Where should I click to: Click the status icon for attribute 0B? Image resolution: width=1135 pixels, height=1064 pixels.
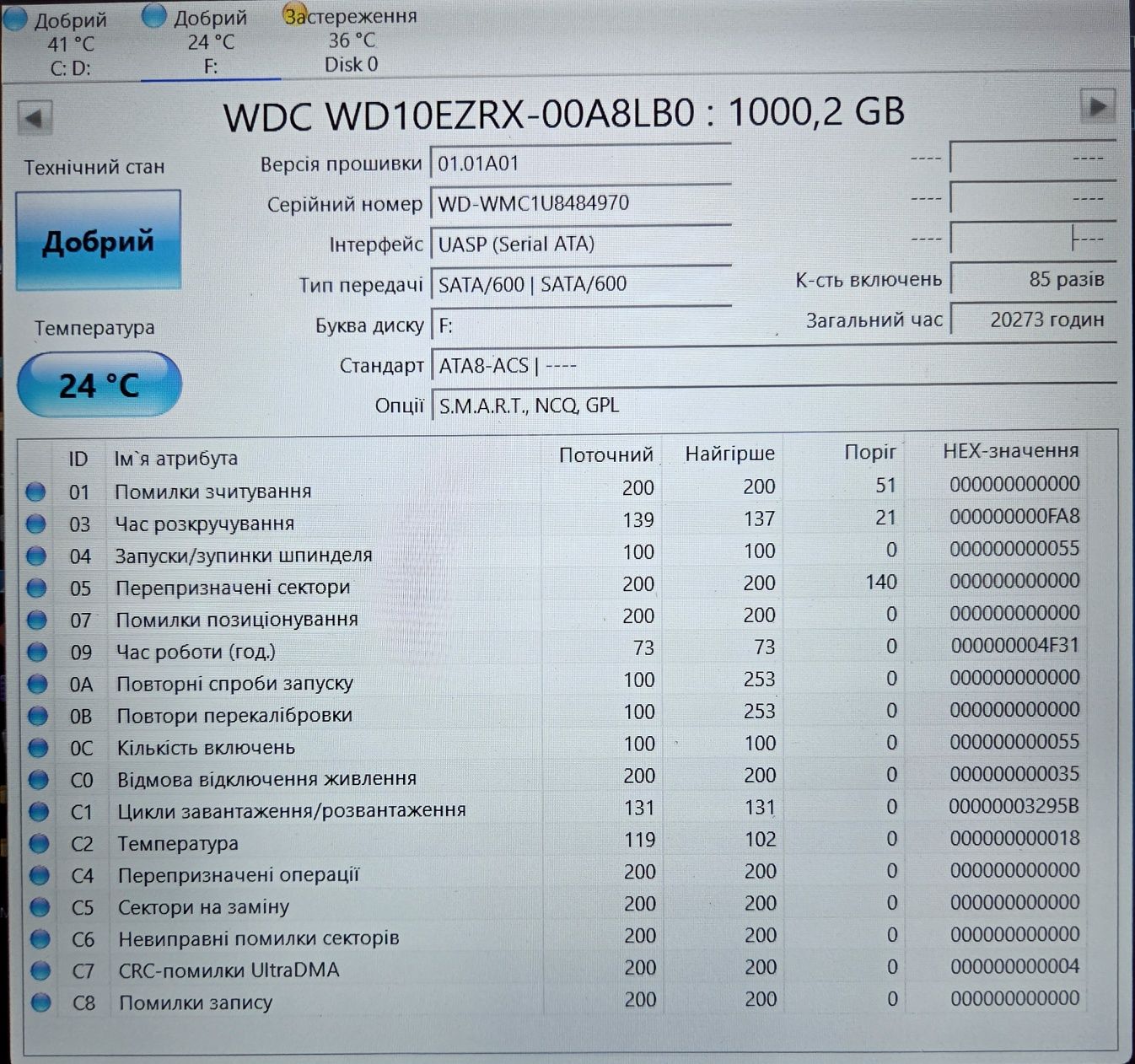coord(38,716)
